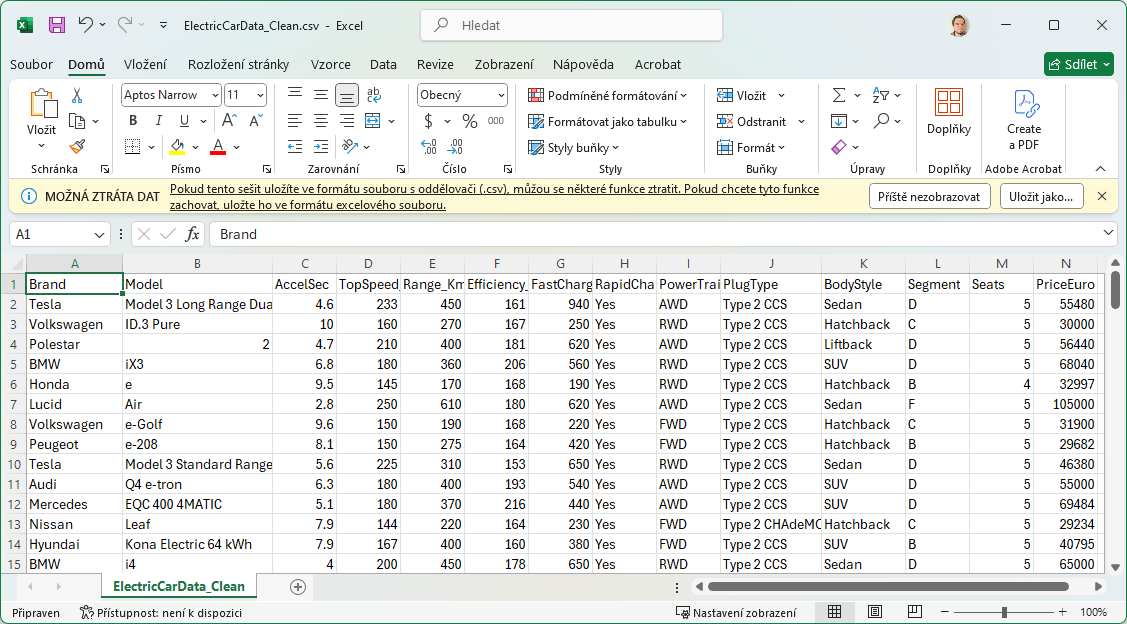Click the Vložit paste clipboard icon
Image resolution: width=1127 pixels, height=624 pixels.
pyautogui.click(x=42, y=104)
